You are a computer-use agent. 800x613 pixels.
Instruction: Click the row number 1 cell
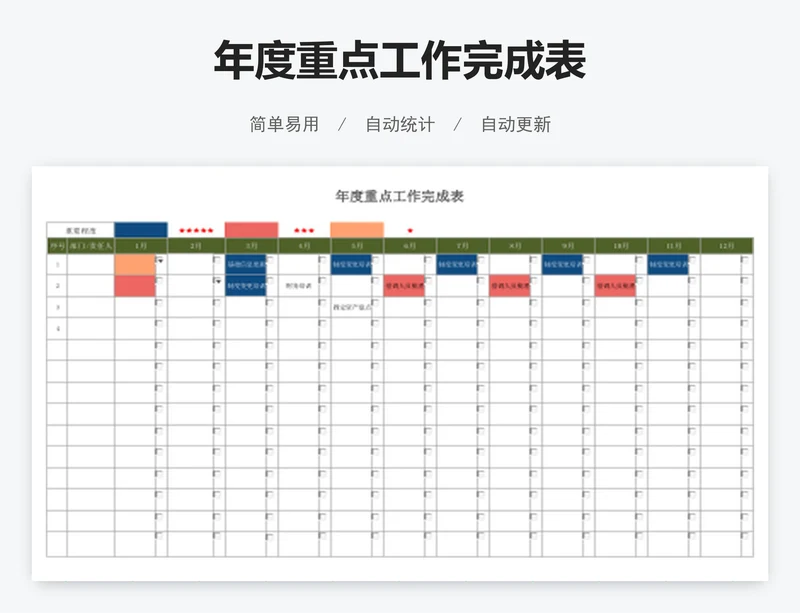[x=57, y=264]
